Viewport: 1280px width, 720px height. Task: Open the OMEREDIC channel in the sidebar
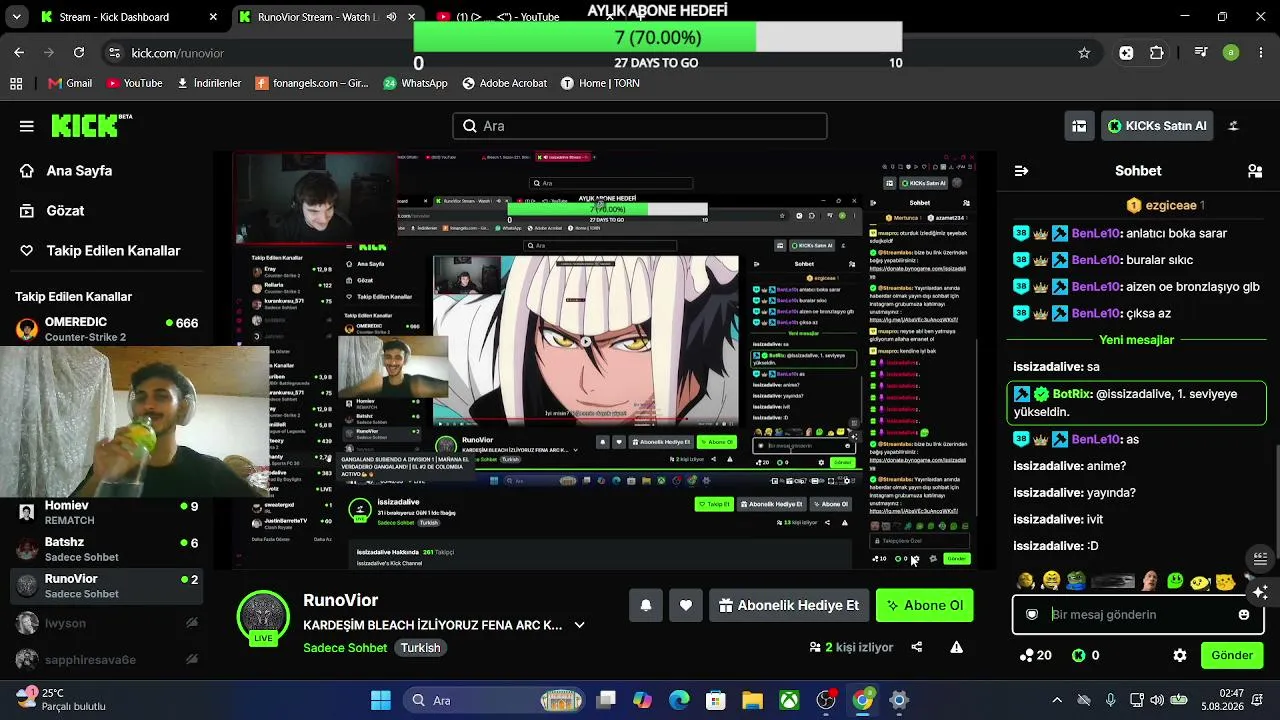pyautogui.click(x=107, y=329)
